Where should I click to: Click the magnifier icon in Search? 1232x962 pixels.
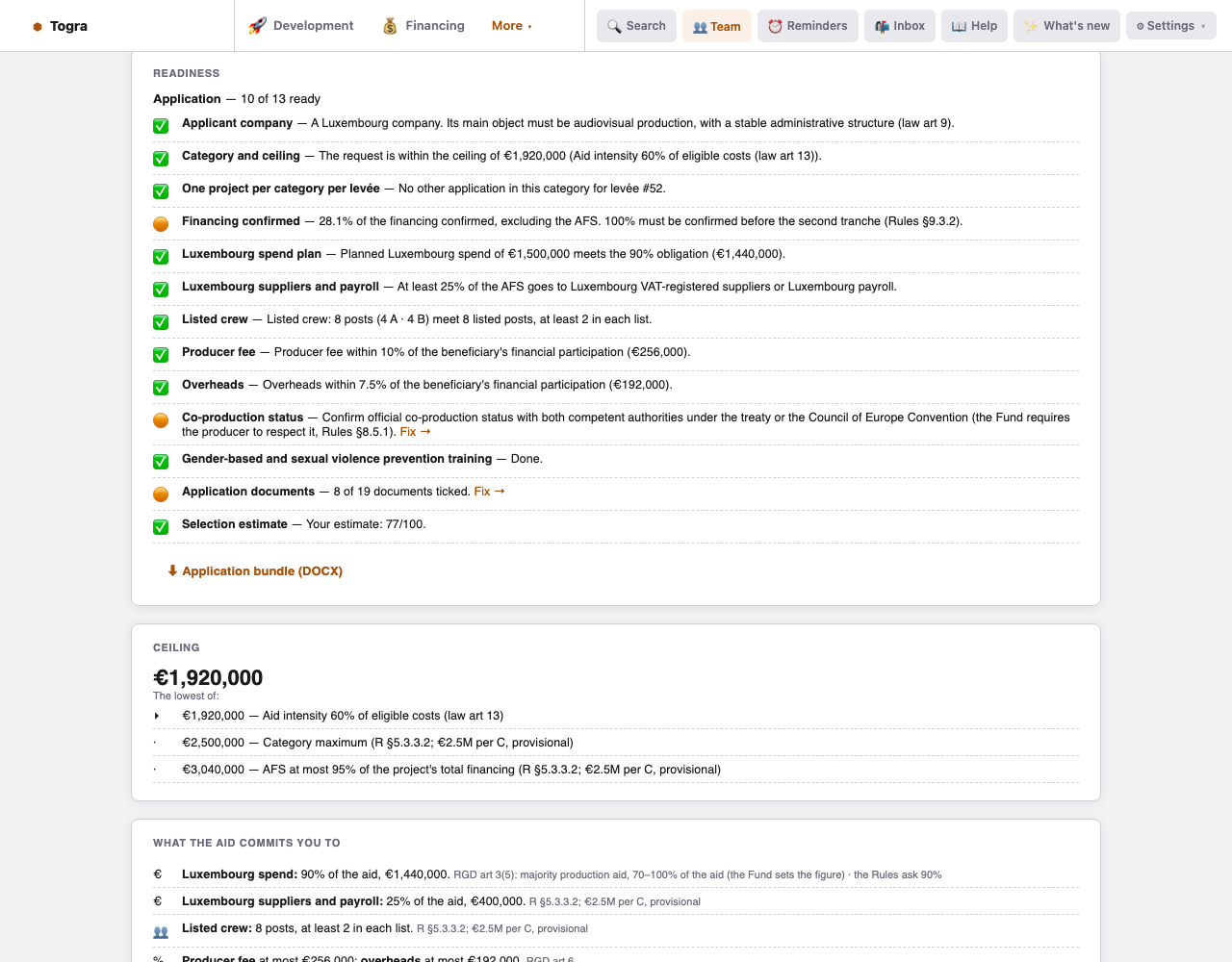pos(614,26)
